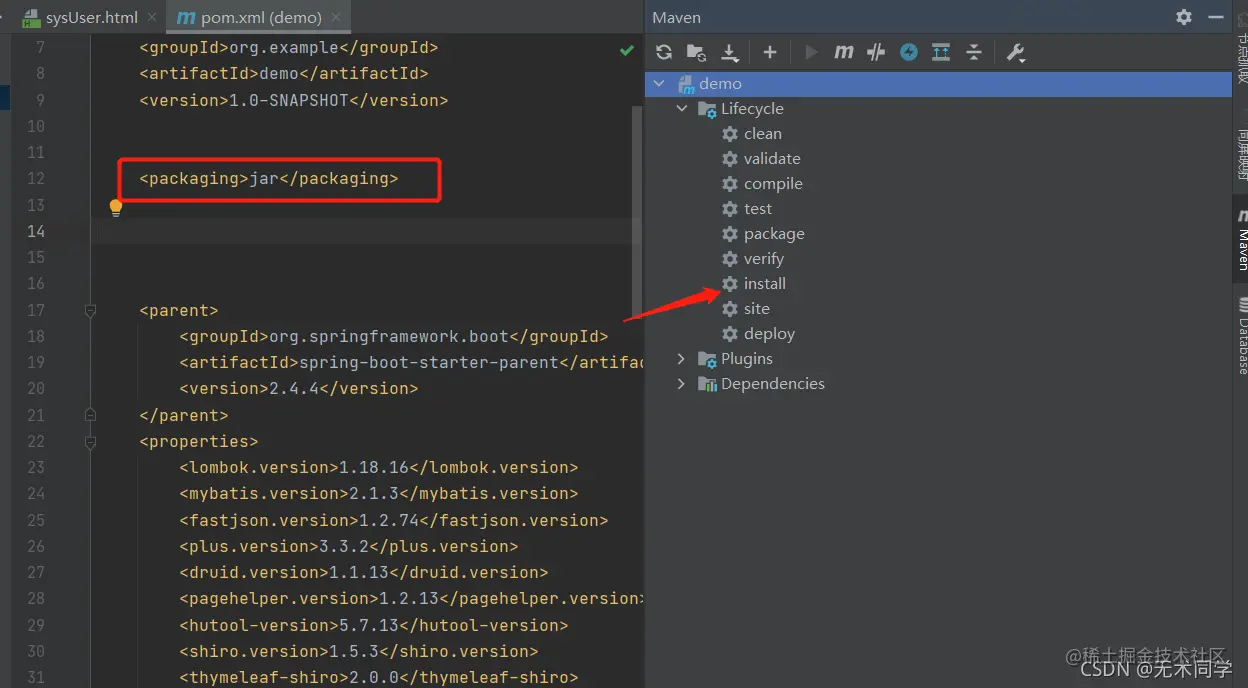Click gear icon beside clean
This screenshot has height=688, width=1248.
click(730, 134)
